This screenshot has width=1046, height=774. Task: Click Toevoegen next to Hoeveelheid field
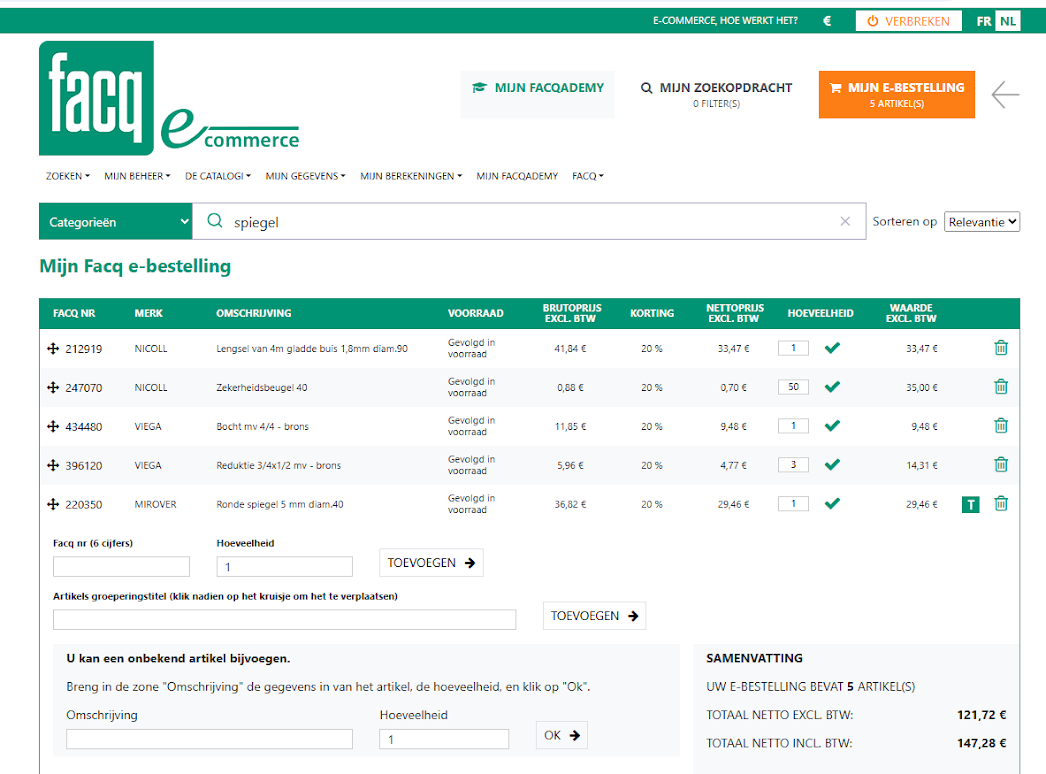coord(431,563)
